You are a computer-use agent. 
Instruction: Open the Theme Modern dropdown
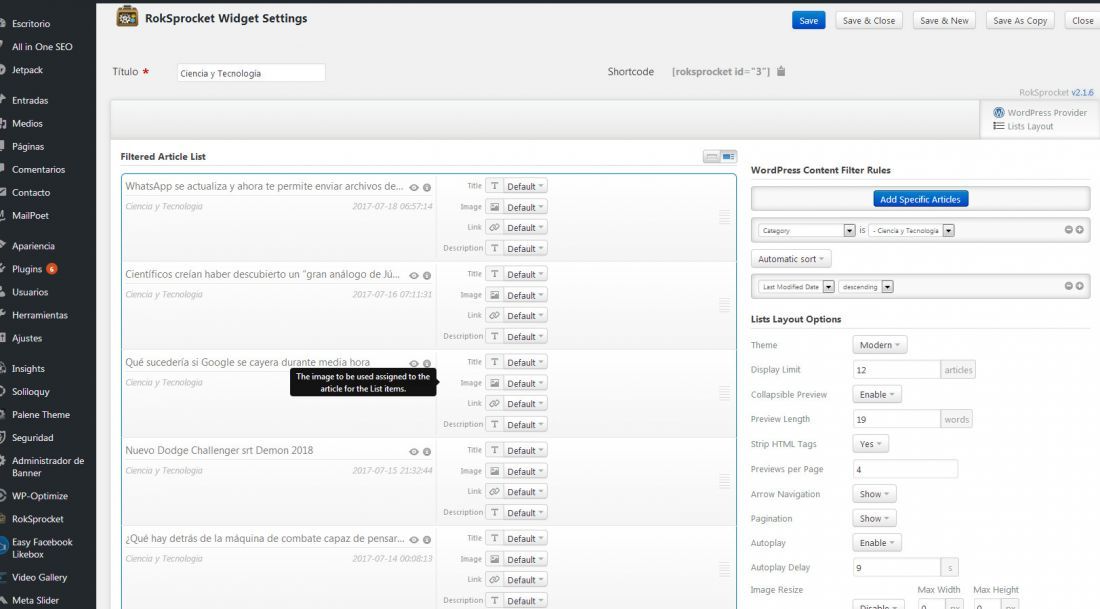(x=880, y=344)
